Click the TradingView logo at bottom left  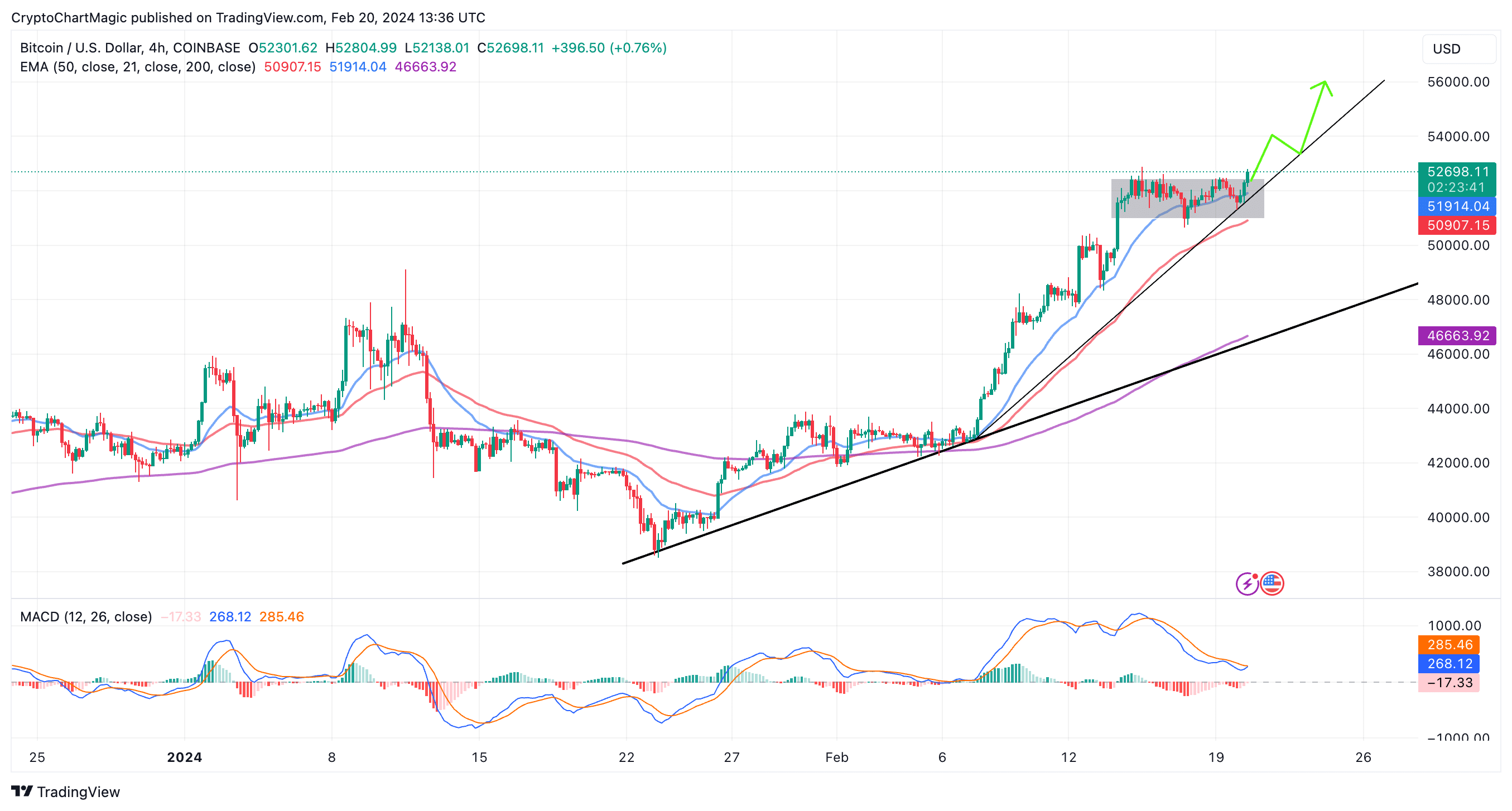[66, 791]
